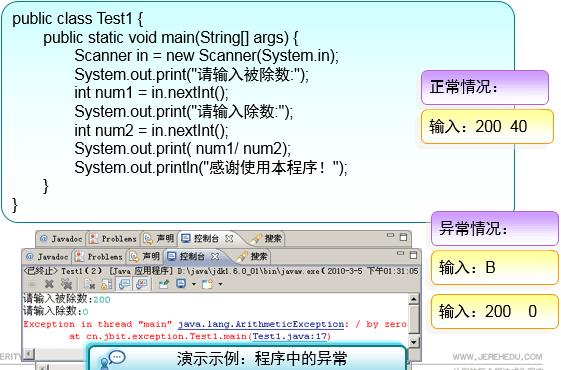This screenshot has width=561, height=370.
Task: Click the print 请输入被除数 code line
Action: (x=191, y=75)
